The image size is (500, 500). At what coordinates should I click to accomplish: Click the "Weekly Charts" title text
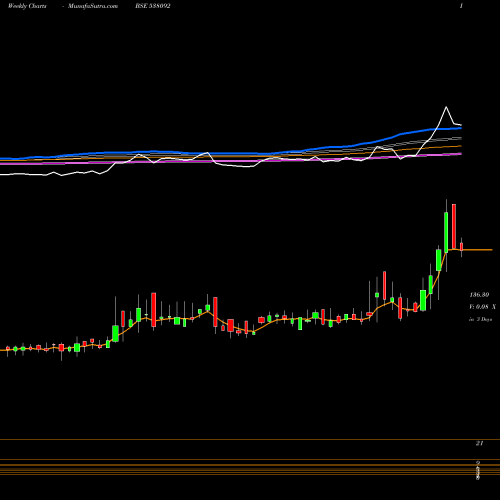coord(27,6)
